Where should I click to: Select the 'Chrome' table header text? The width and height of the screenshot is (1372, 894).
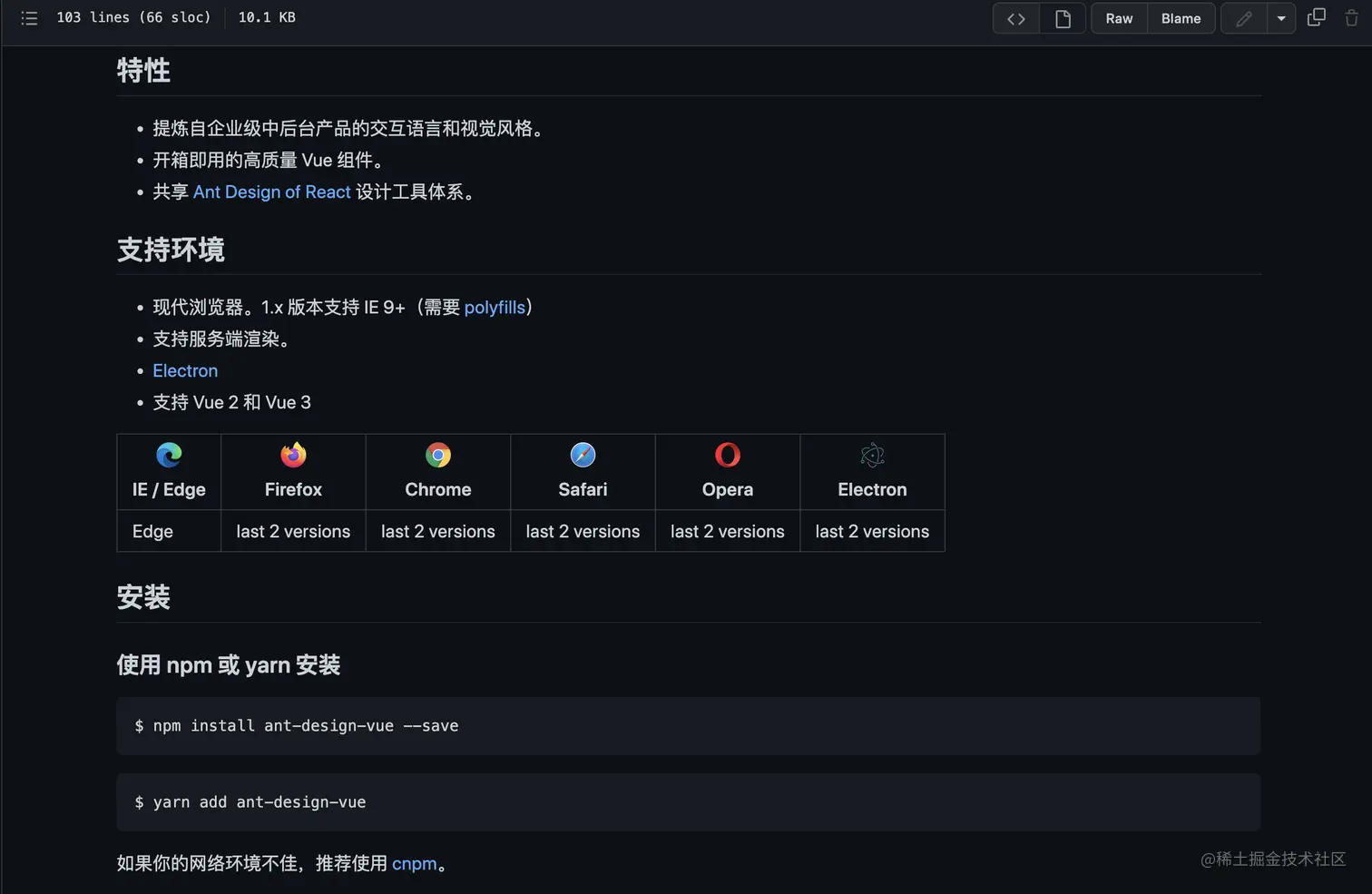coord(438,489)
